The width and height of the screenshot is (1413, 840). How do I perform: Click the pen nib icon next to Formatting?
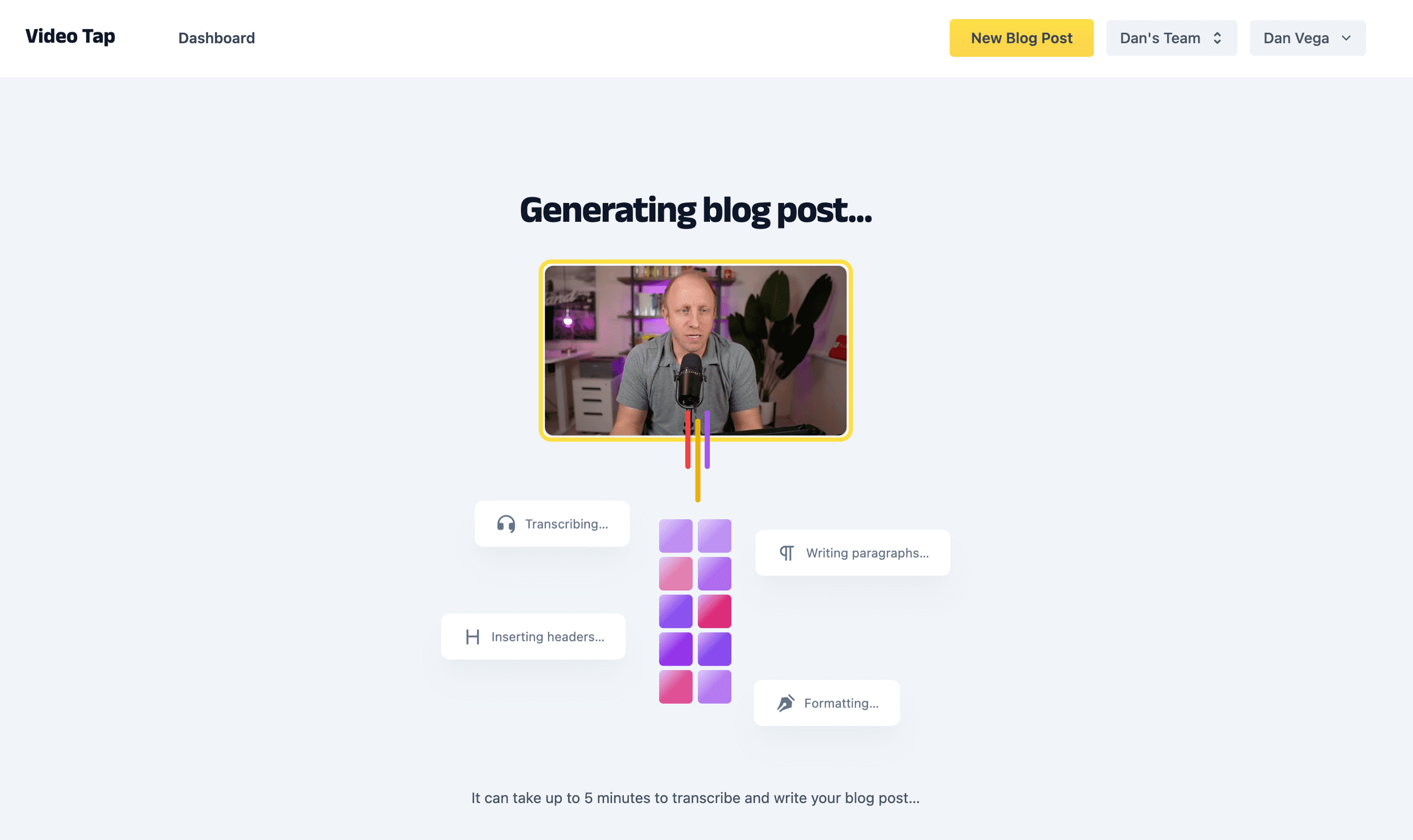pyautogui.click(x=785, y=703)
